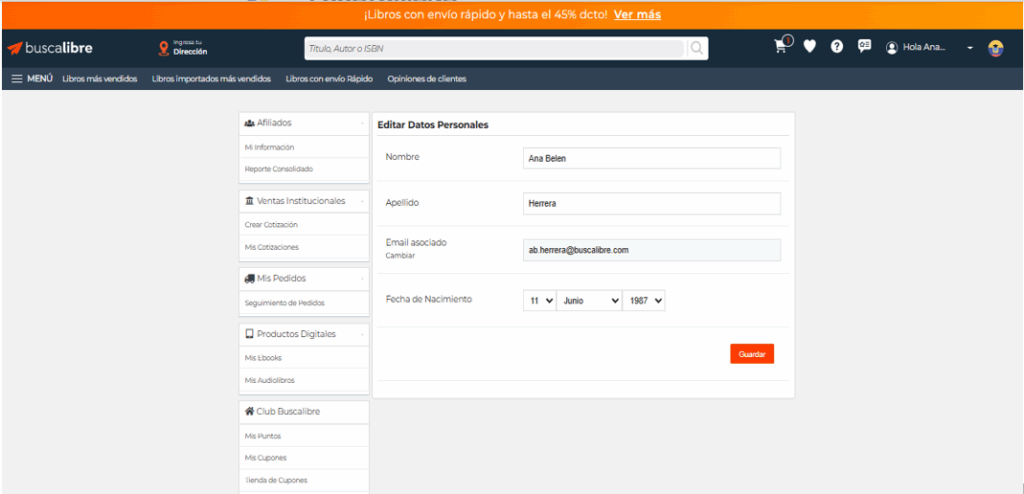Viewport: 1024px width, 494px height.
Task: Click the location pin Dirección icon
Action: coord(164,48)
